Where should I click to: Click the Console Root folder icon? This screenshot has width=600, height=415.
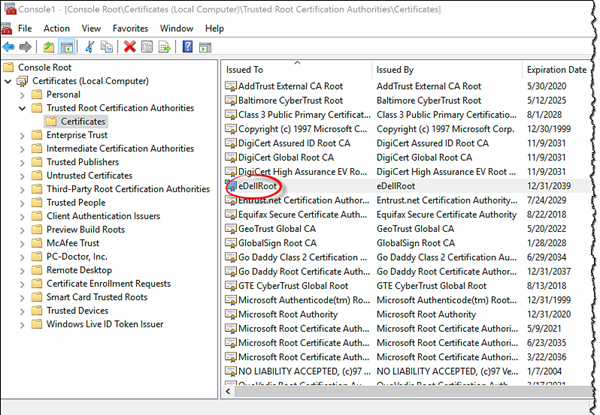tap(8, 68)
